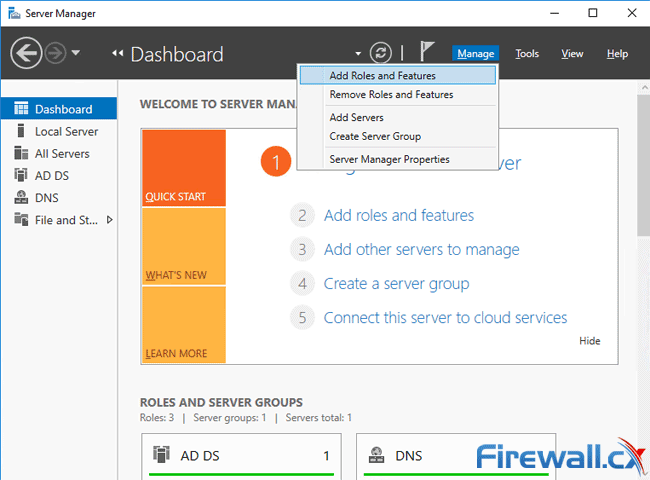Open the navigation history dropdown arrow
Viewport: 650px width, 480px height.
(x=75, y=53)
